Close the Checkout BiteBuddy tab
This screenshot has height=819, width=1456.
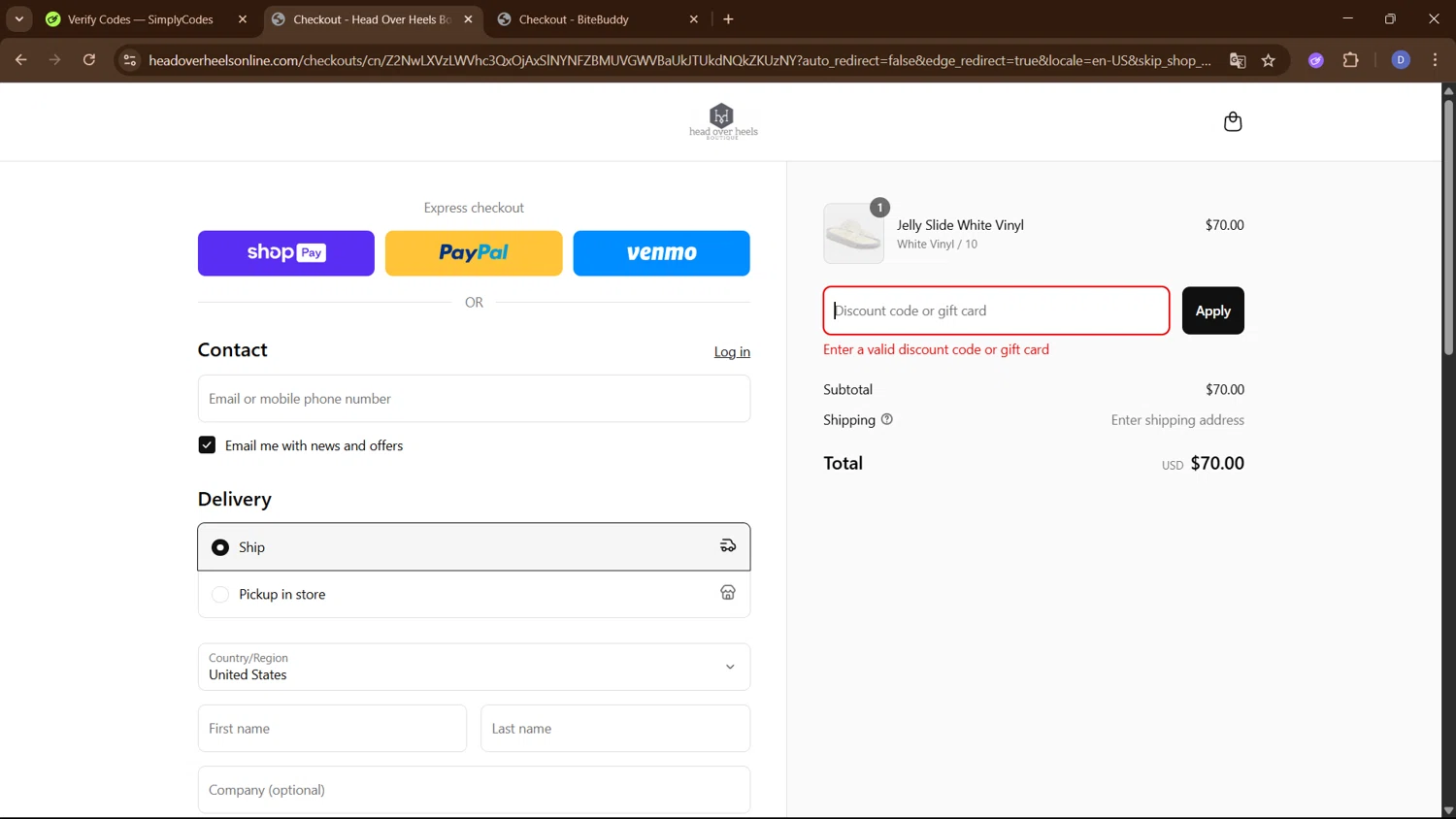tap(694, 19)
